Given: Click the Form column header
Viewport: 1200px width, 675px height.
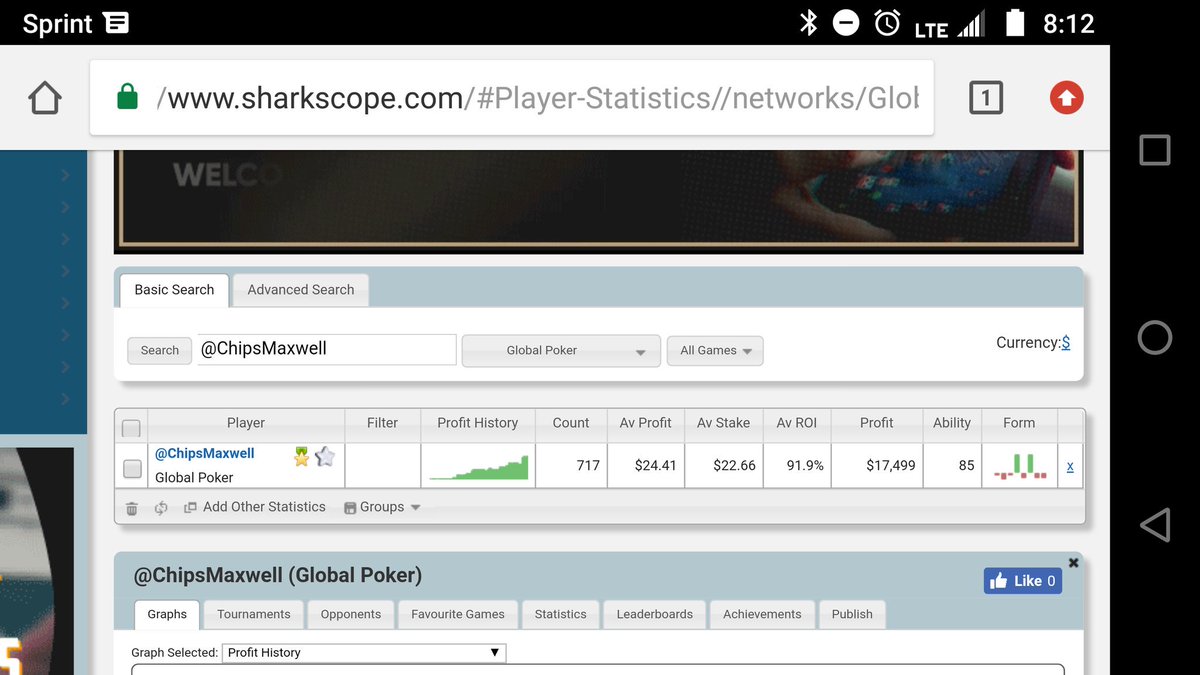Looking at the screenshot, I should (x=1019, y=423).
